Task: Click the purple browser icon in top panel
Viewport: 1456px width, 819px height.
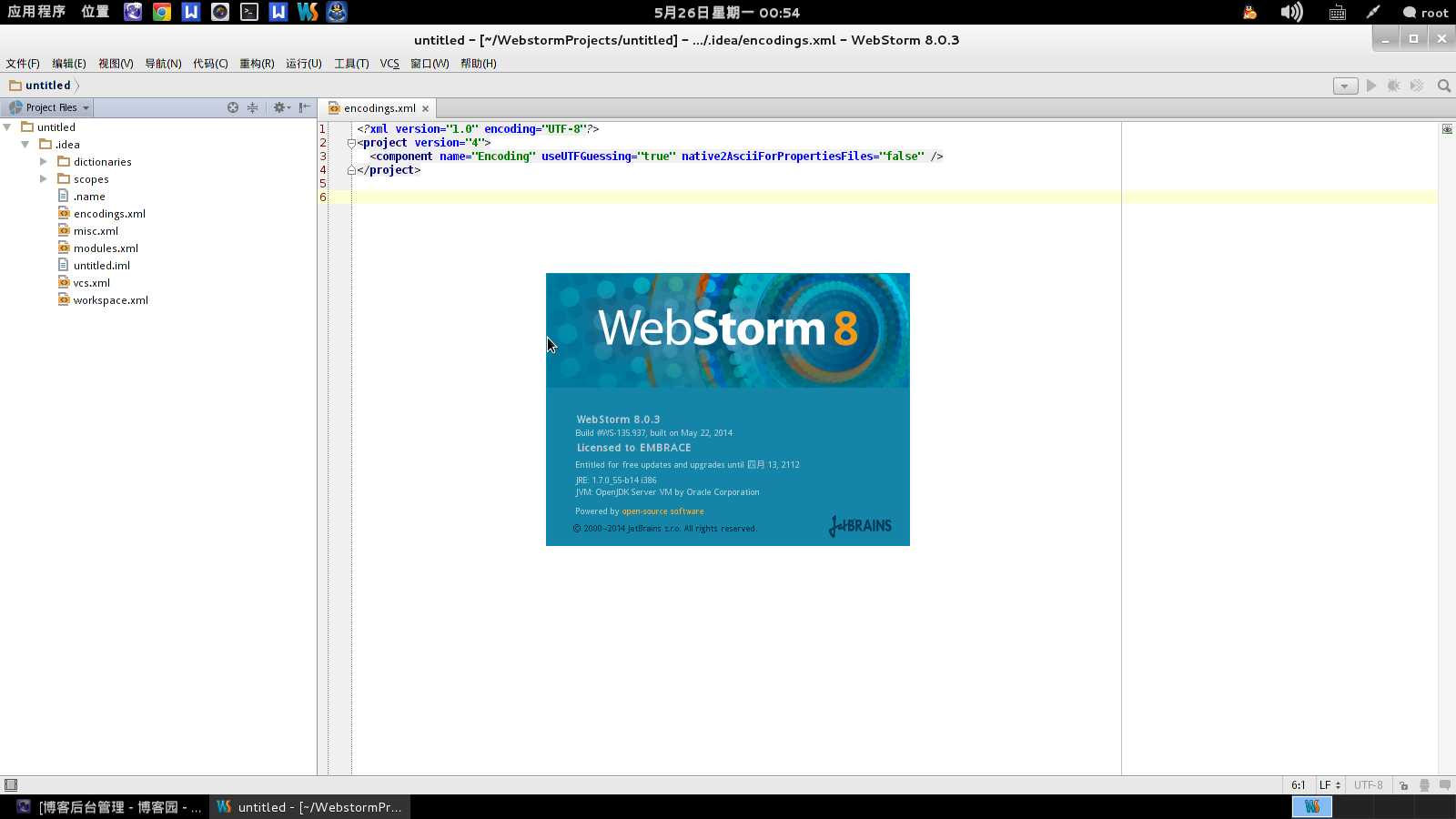Action: [x=133, y=12]
